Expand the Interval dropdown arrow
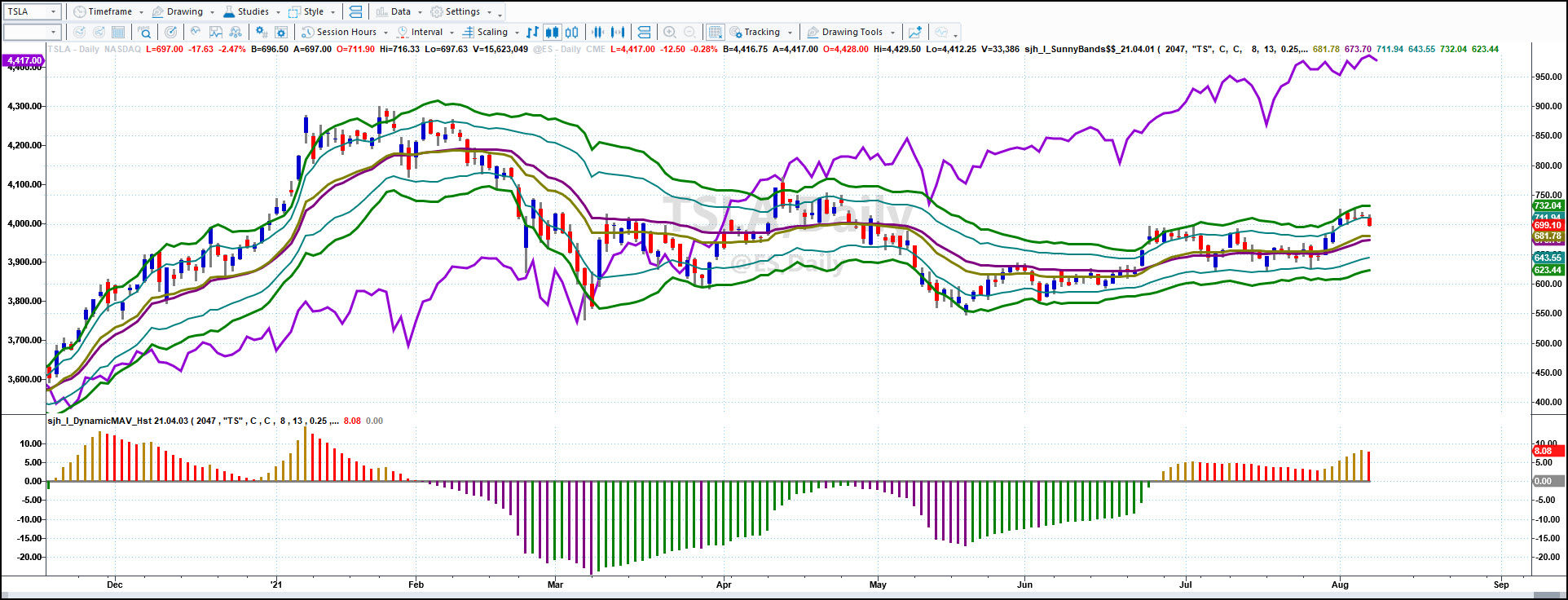 click(451, 33)
